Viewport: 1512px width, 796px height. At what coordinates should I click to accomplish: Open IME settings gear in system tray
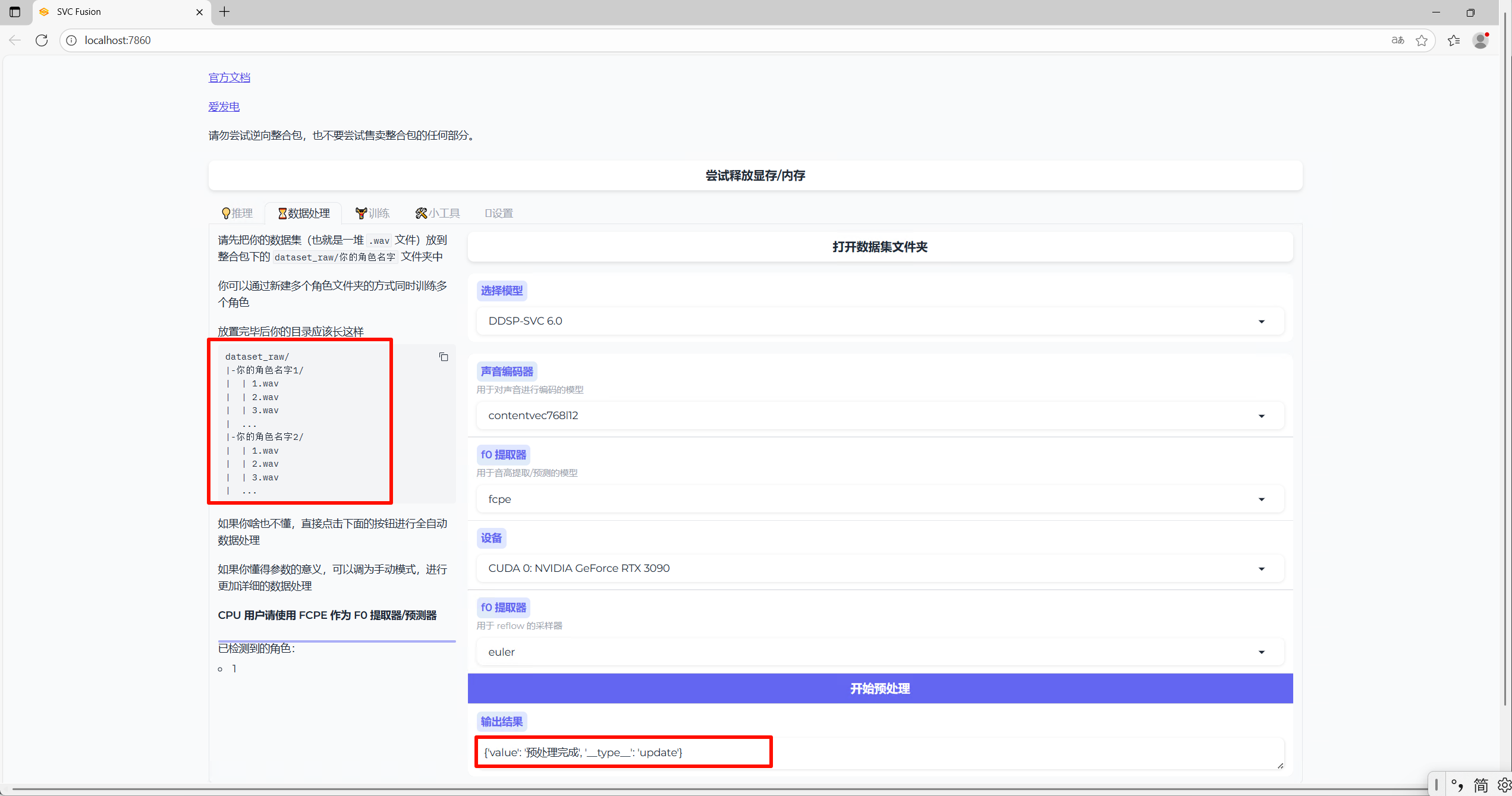1504,785
